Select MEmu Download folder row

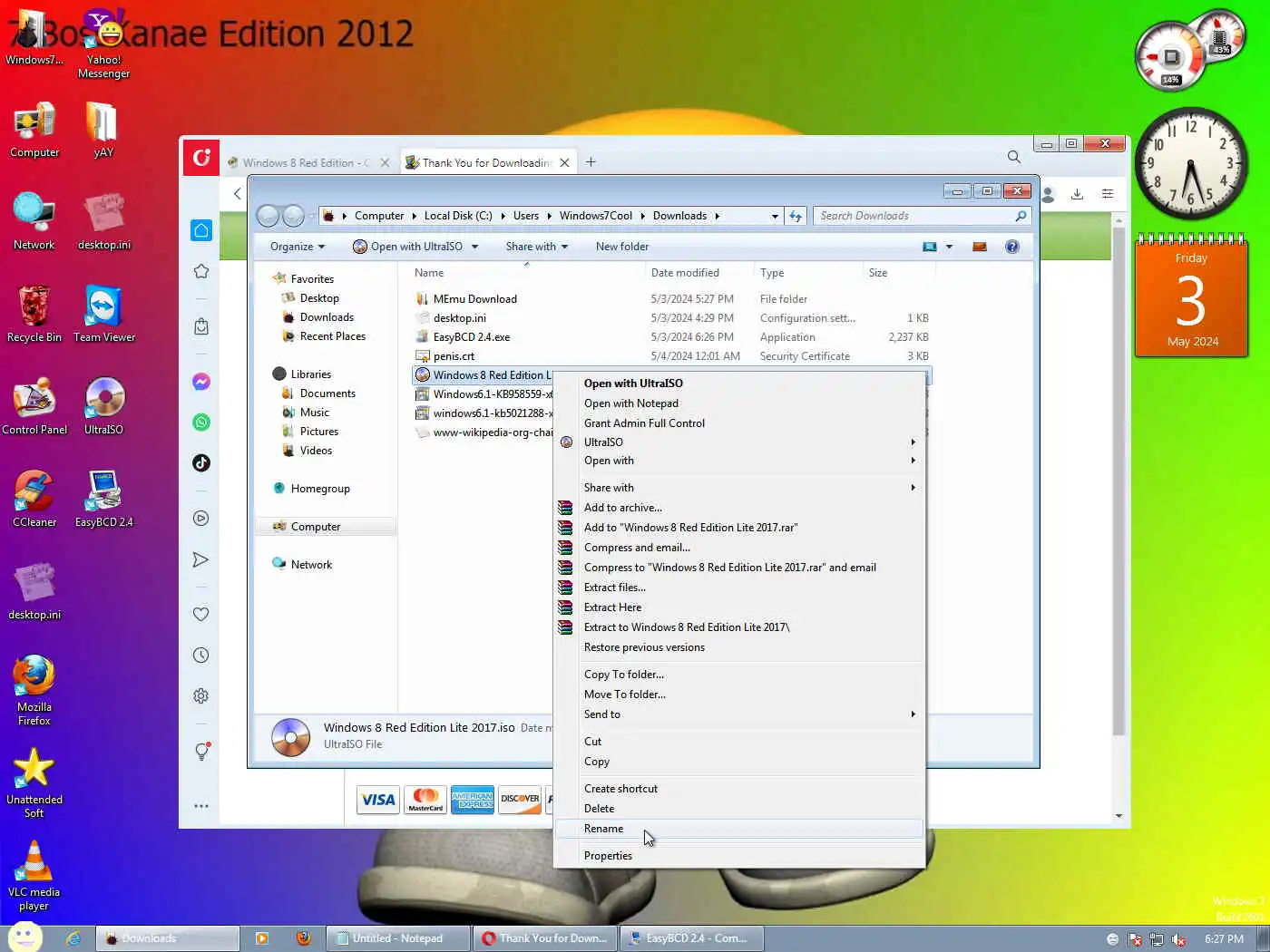[x=671, y=299]
